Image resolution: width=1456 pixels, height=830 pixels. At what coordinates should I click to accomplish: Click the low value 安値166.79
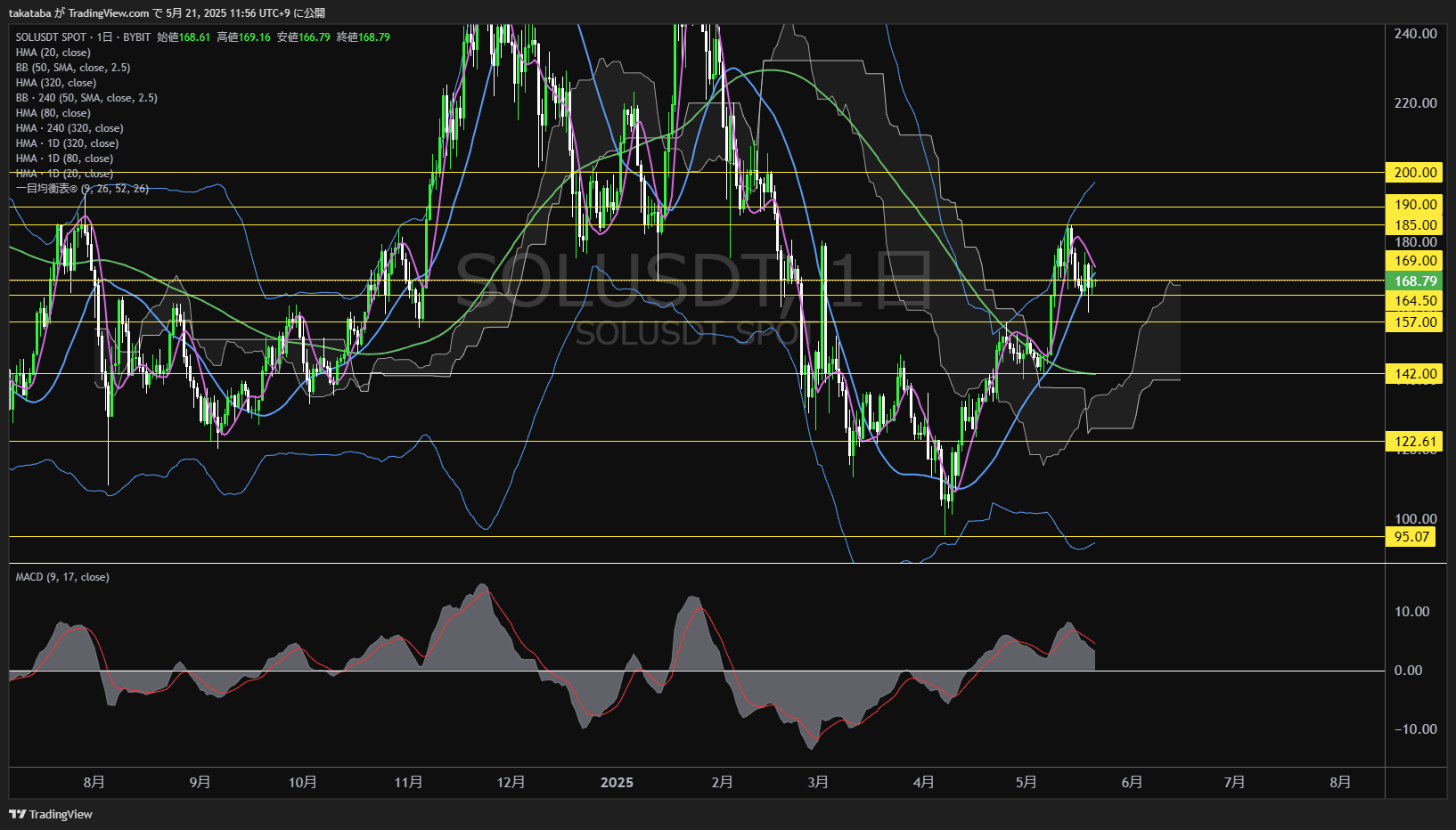pyautogui.click(x=303, y=37)
